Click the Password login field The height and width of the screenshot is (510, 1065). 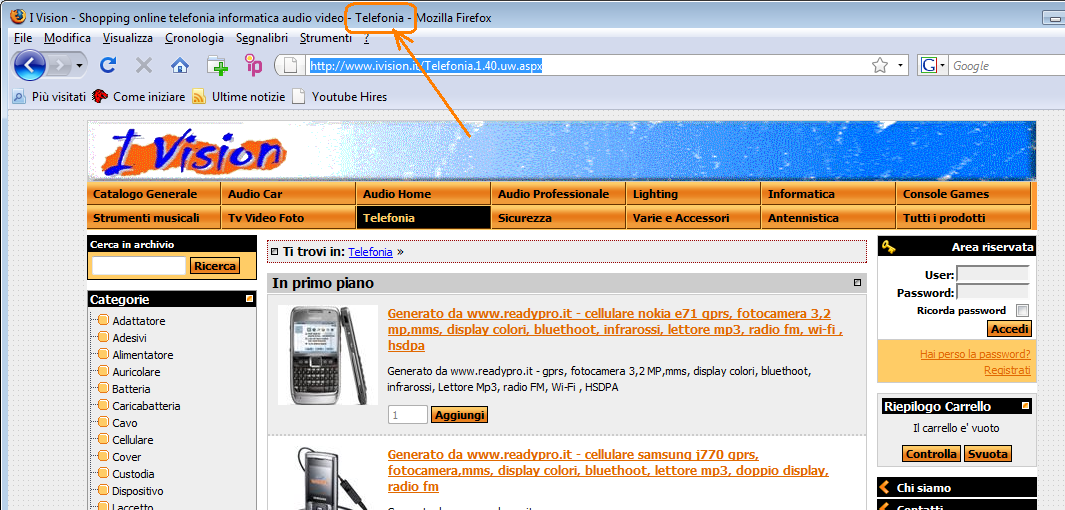point(992,293)
